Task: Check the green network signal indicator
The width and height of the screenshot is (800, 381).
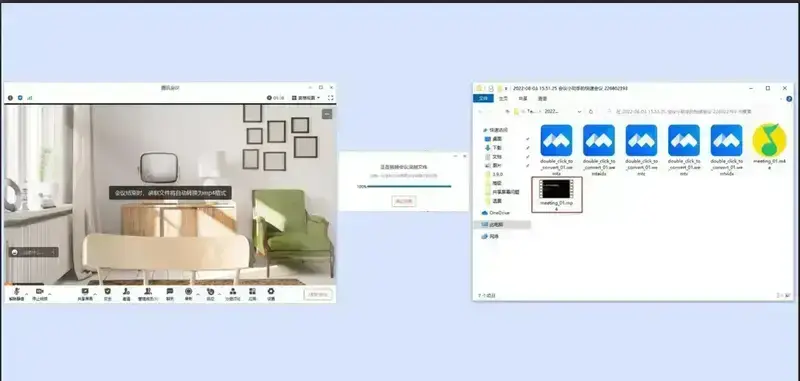Action: tap(30, 97)
